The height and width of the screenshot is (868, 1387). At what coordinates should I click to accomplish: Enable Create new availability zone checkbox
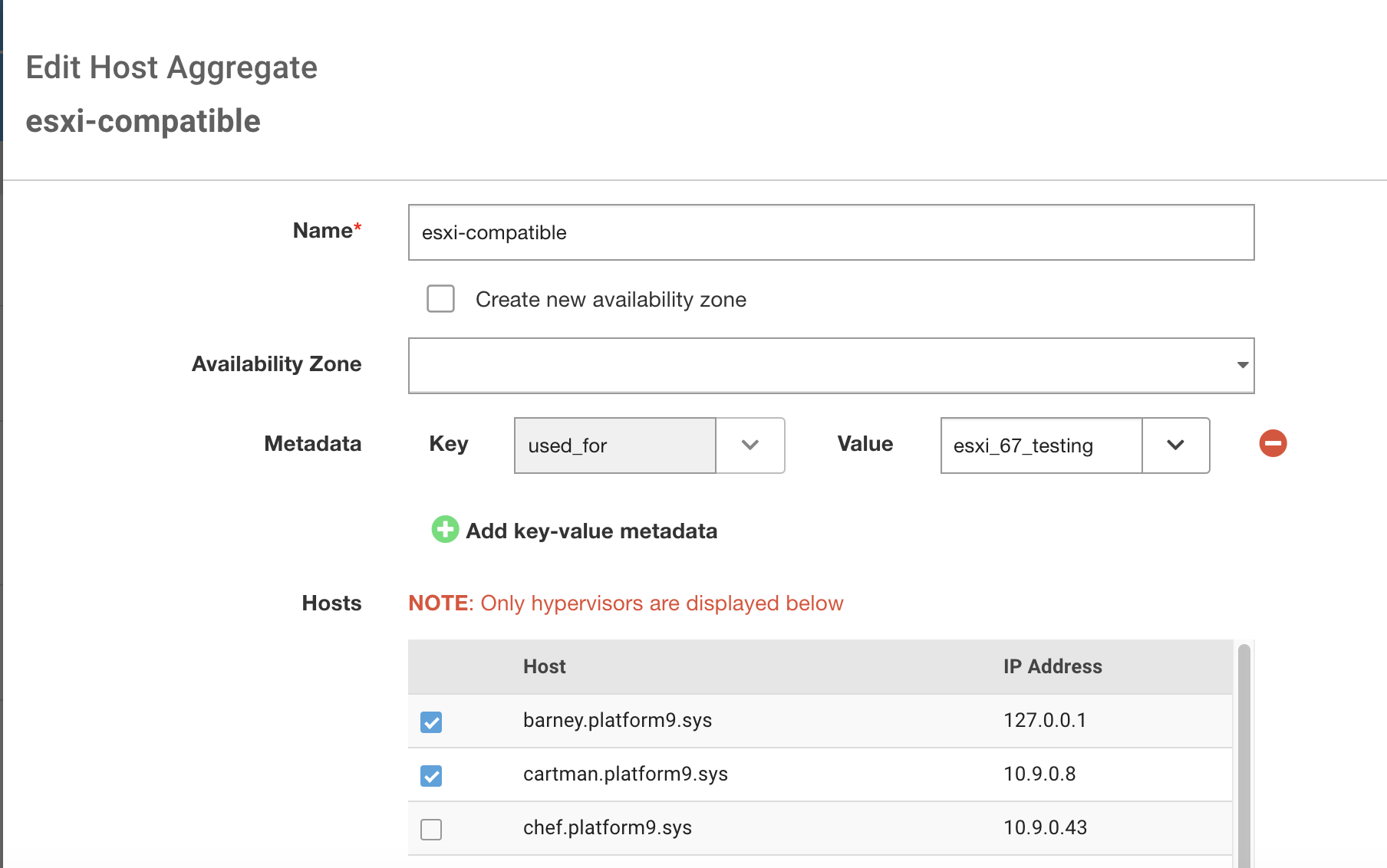pyautogui.click(x=440, y=299)
